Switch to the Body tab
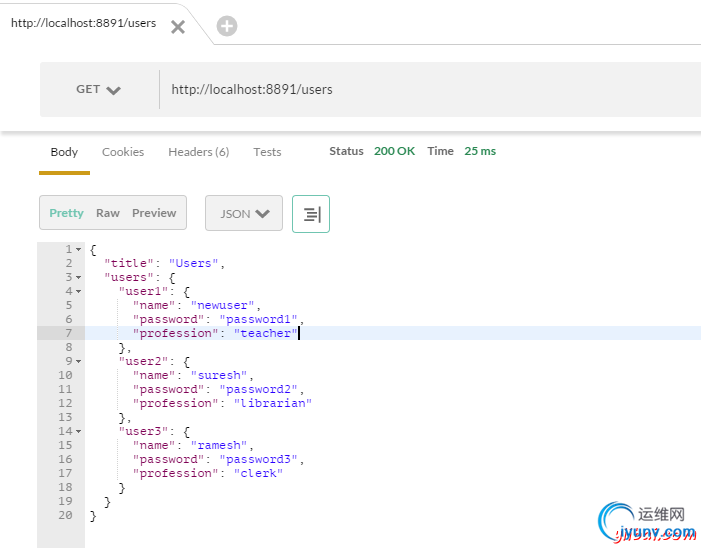 (64, 152)
